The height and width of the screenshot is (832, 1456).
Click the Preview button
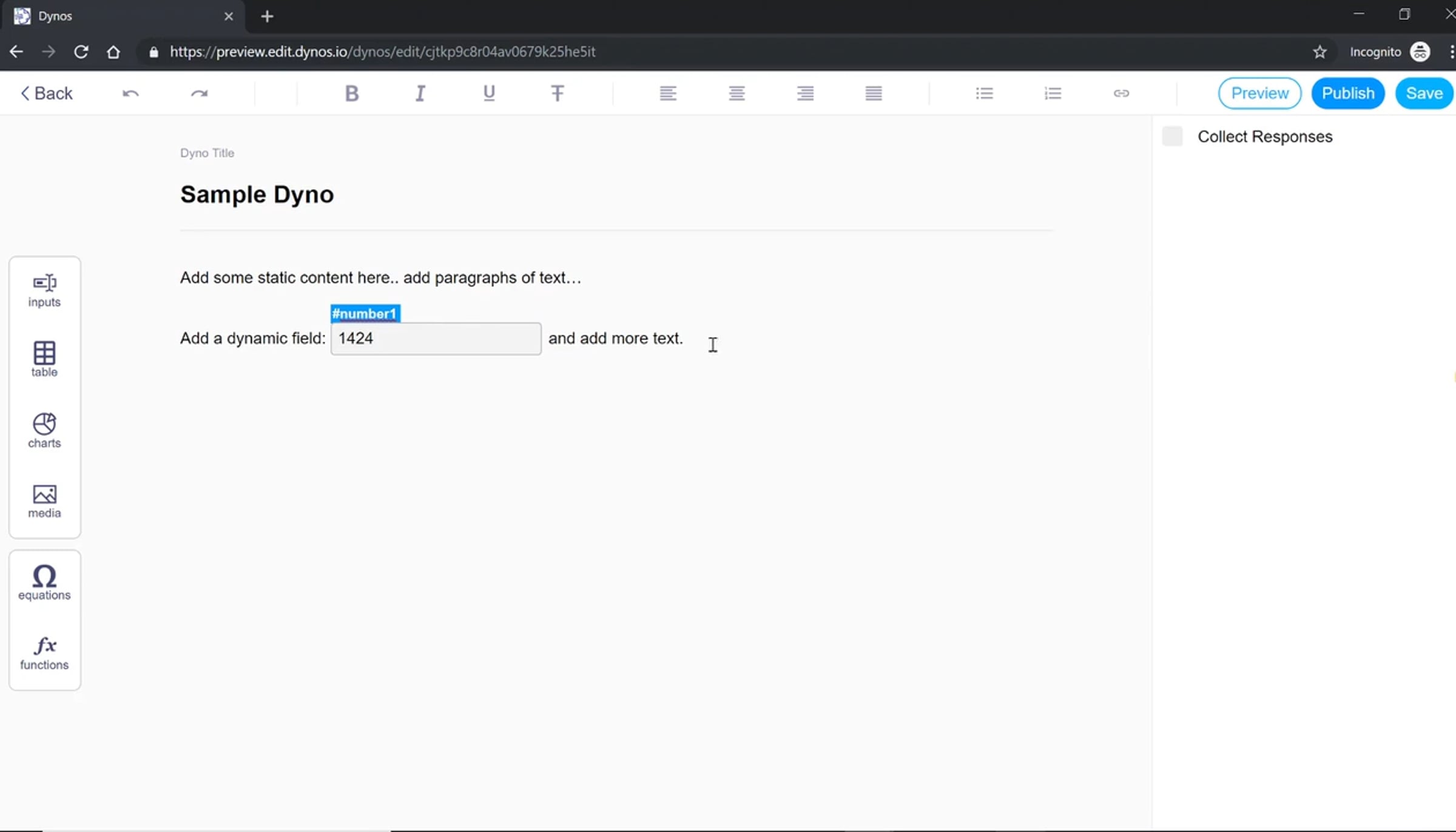(x=1259, y=93)
